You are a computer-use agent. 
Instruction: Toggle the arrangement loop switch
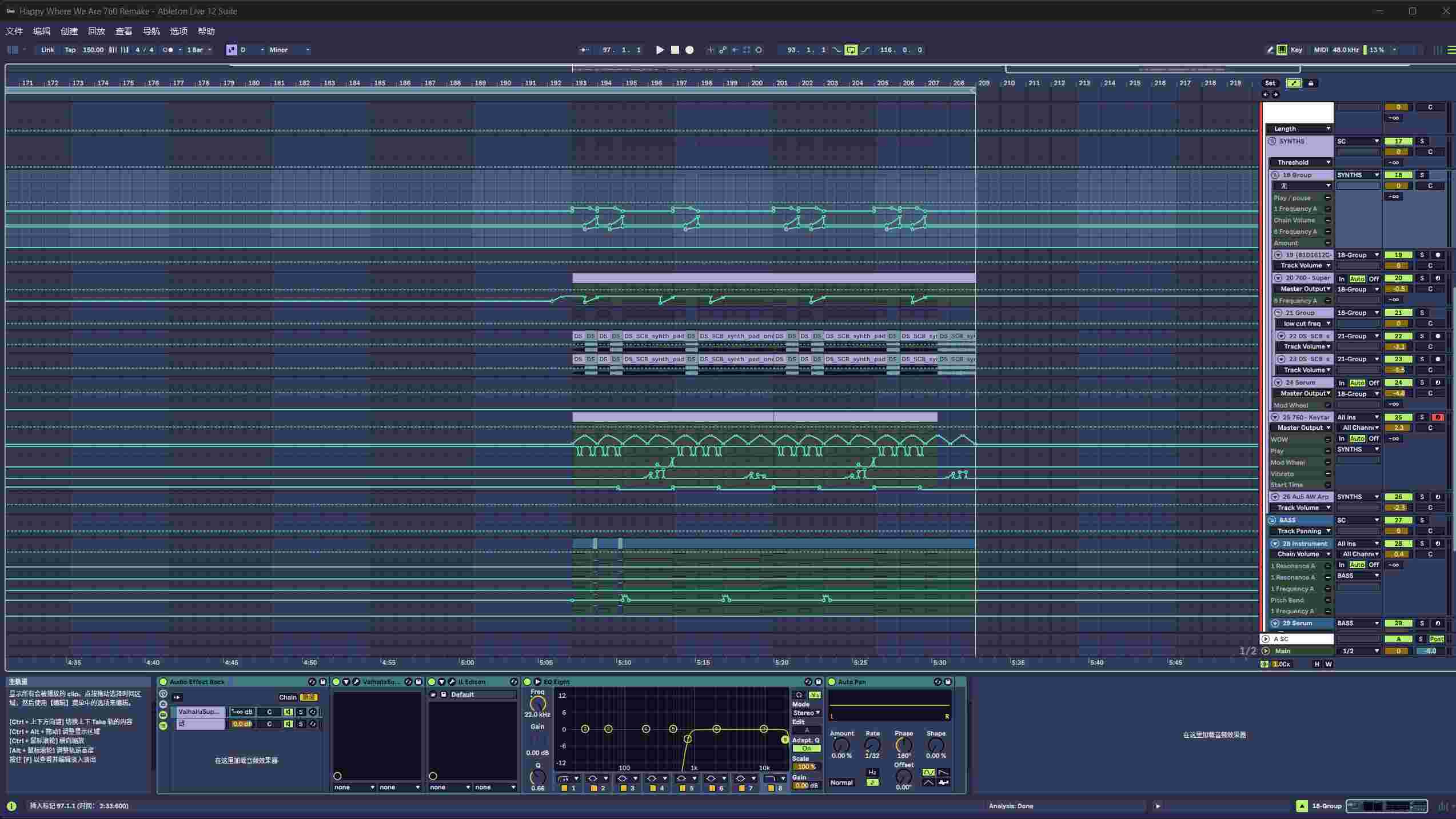pyautogui.click(x=851, y=50)
